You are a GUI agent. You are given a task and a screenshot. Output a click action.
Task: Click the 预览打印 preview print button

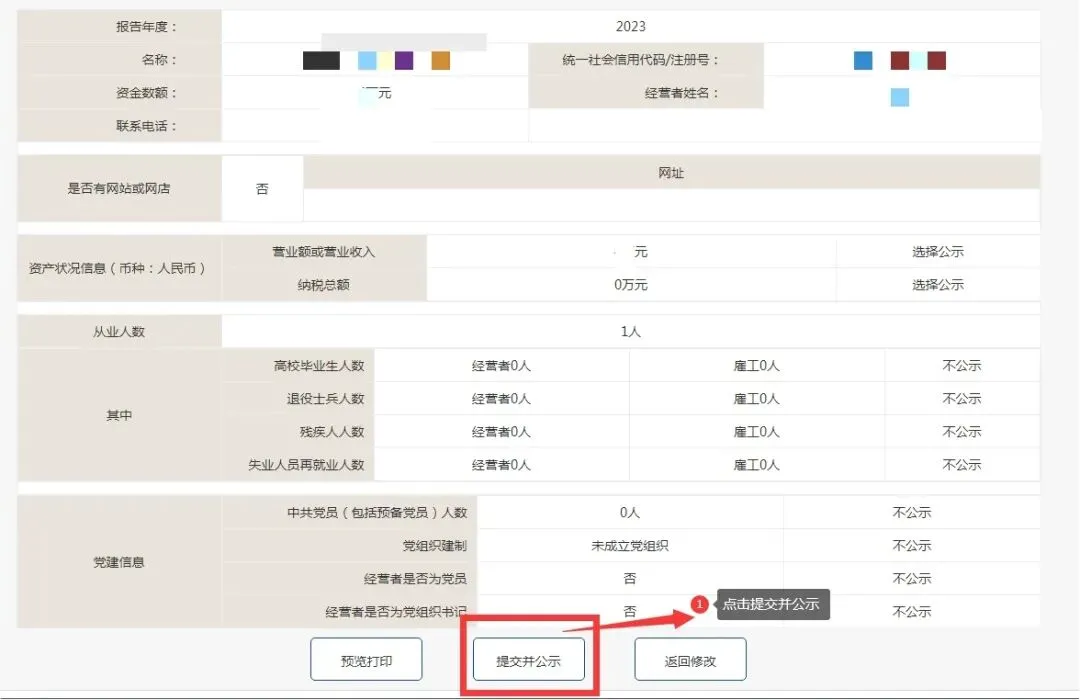point(366,658)
